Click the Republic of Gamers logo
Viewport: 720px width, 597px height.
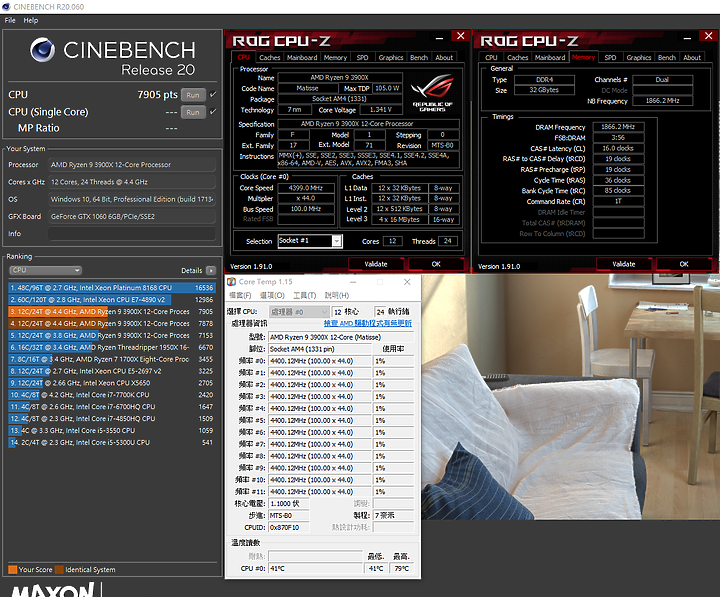(432, 93)
